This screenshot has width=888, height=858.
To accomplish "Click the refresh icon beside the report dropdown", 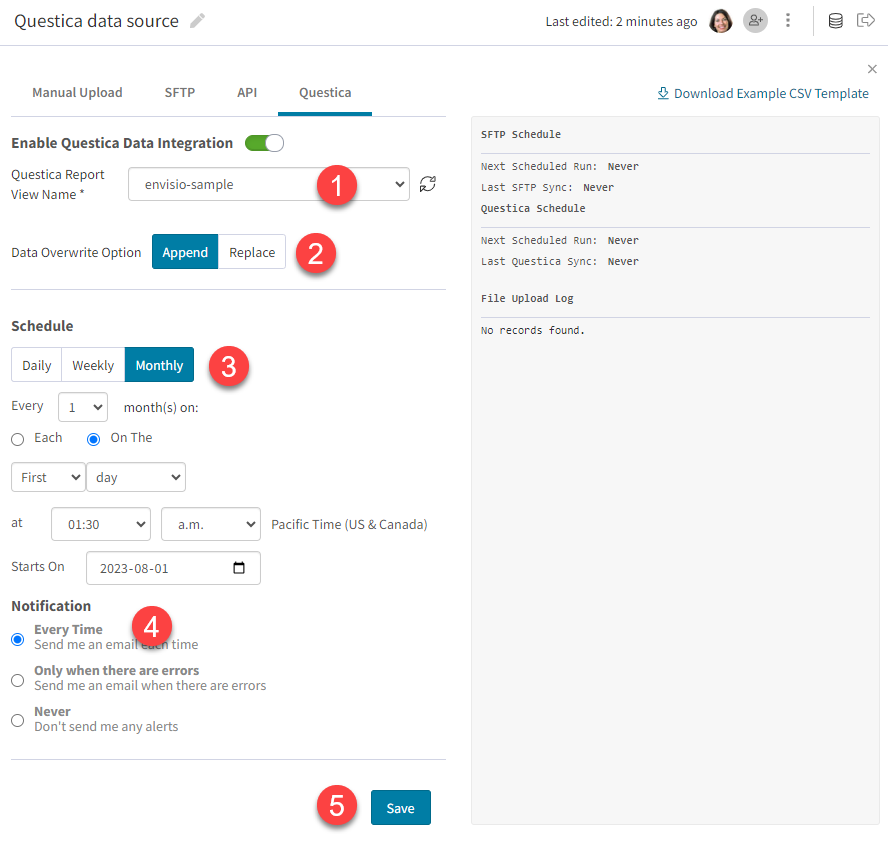I will (x=428, y=184).
